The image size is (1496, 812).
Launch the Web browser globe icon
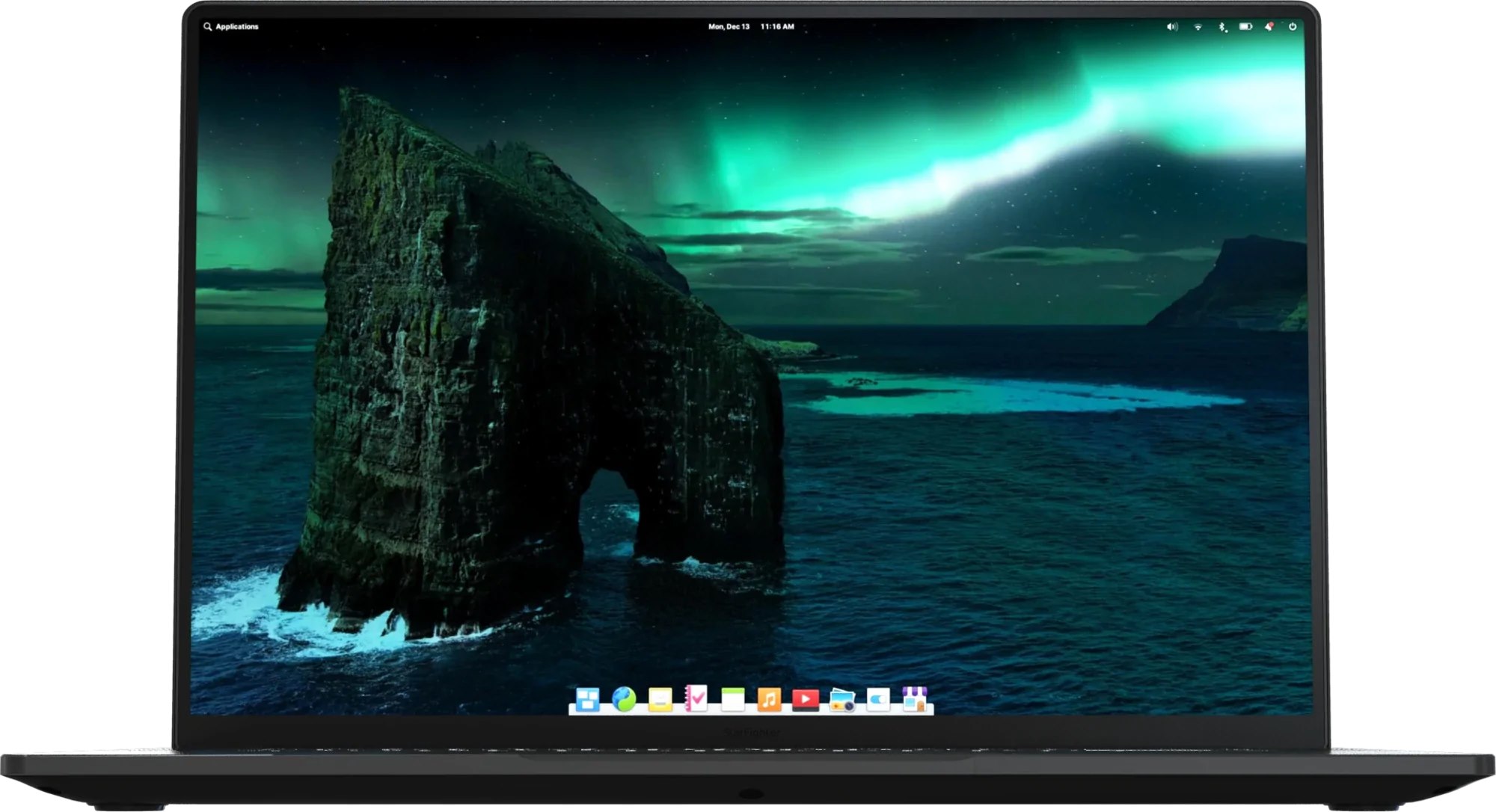(624, 699)
